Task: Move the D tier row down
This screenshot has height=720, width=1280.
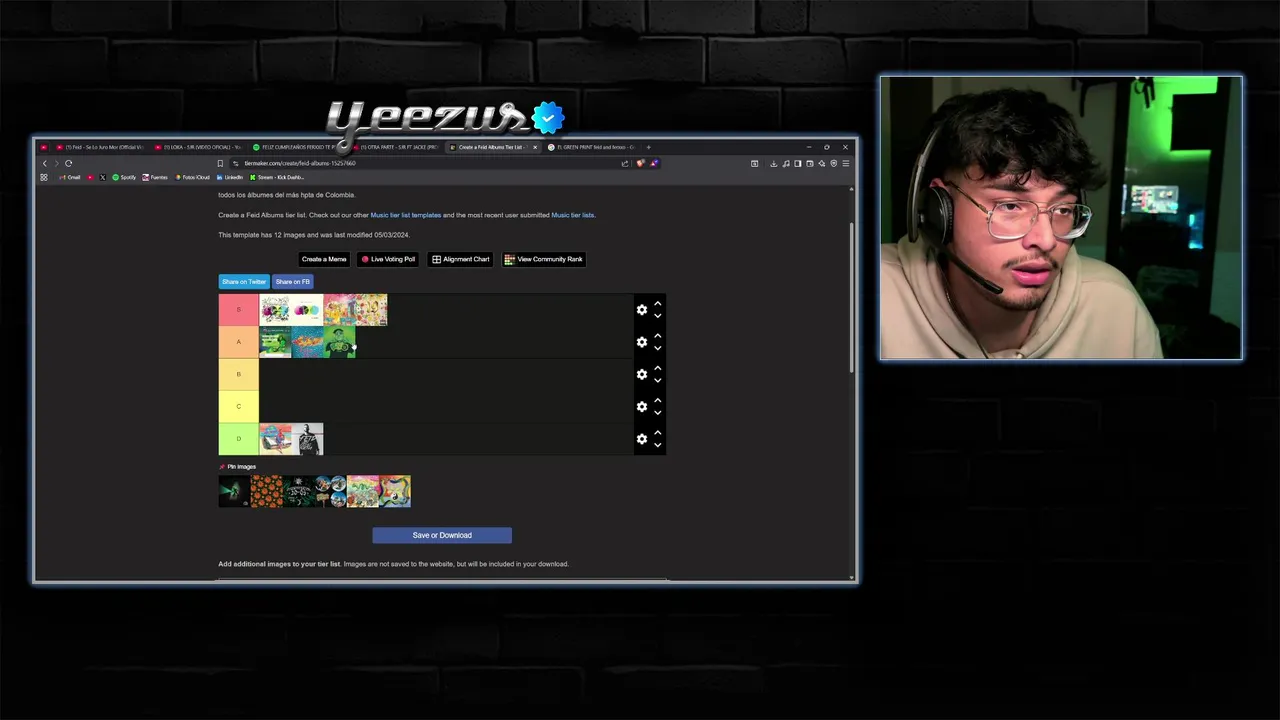Action: (657, 445)
